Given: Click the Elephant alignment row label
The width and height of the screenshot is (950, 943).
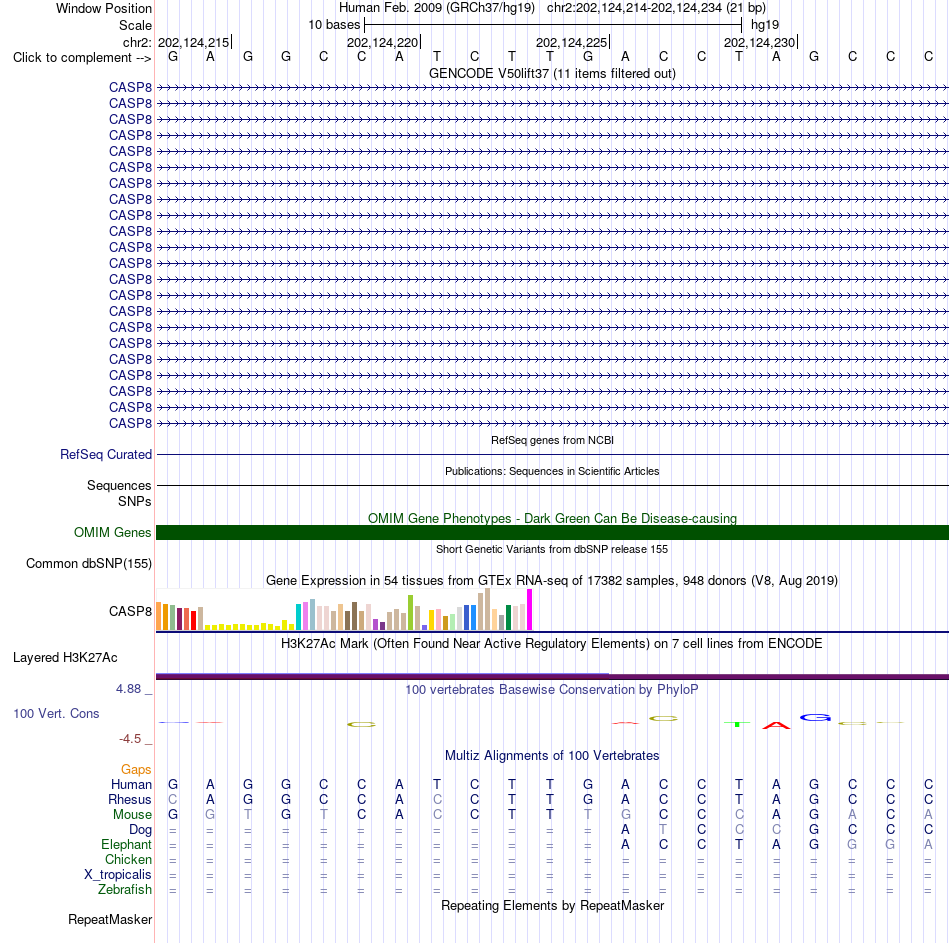Looking at the screenshot, I should [127, 845].
